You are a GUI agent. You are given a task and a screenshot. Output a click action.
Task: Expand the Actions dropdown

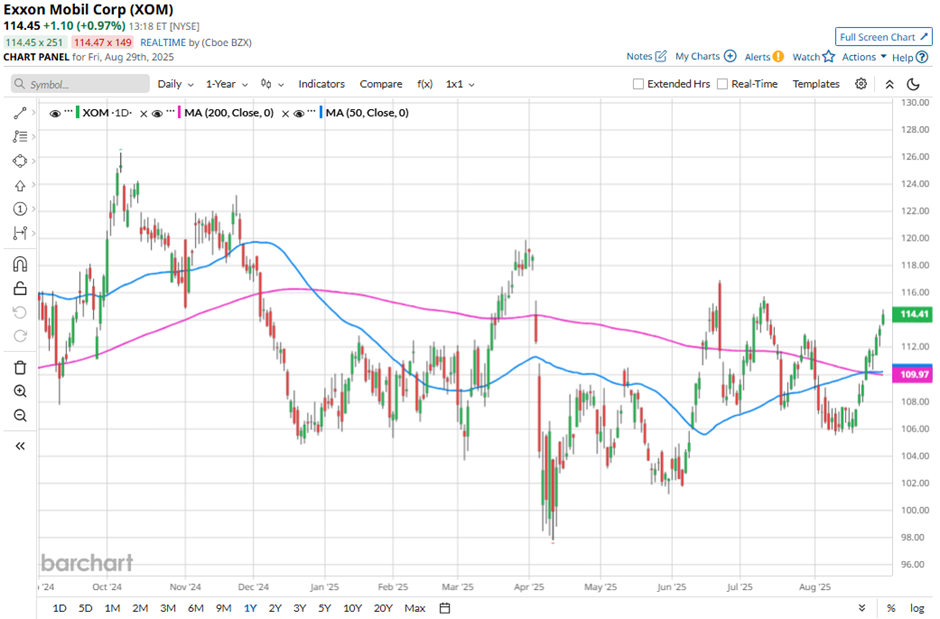tap(864, 57)
